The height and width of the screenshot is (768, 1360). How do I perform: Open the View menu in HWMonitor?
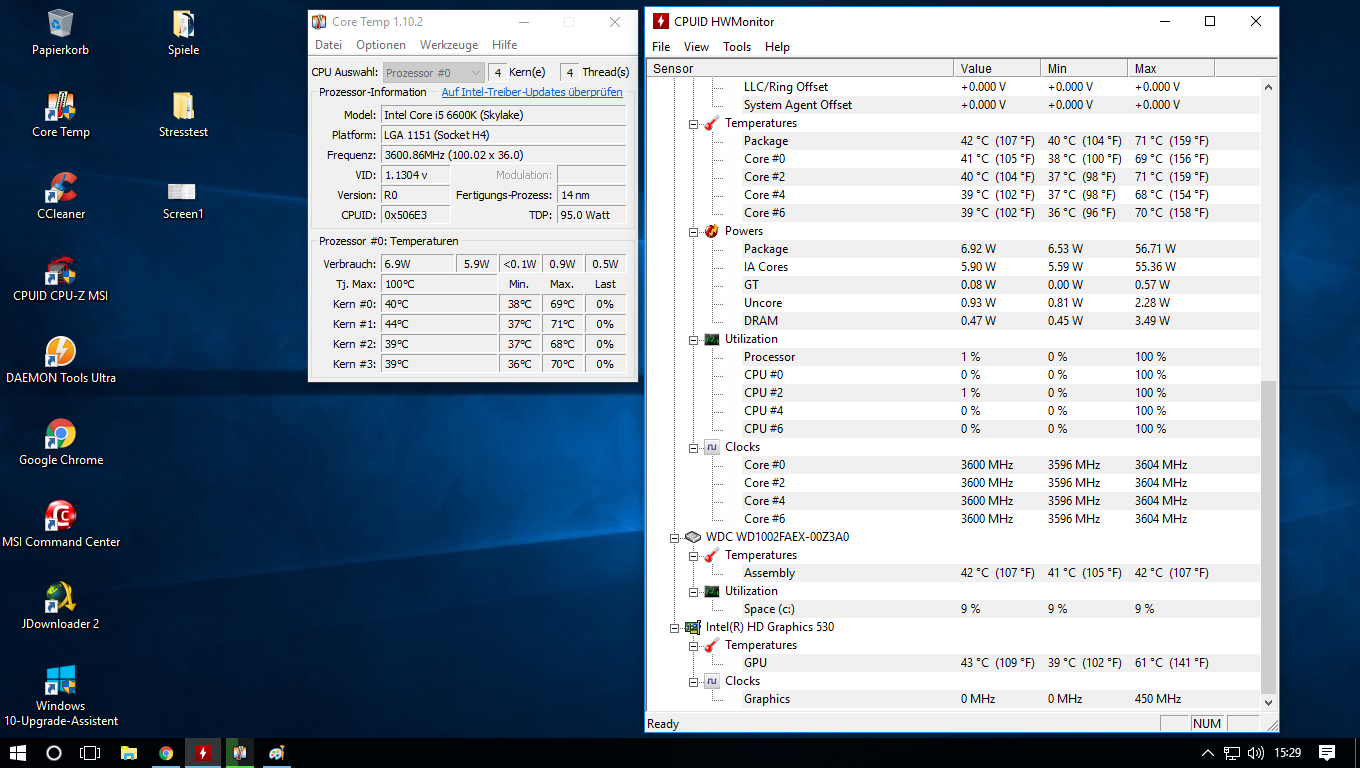pyautogui.click(x=696, y=47)
